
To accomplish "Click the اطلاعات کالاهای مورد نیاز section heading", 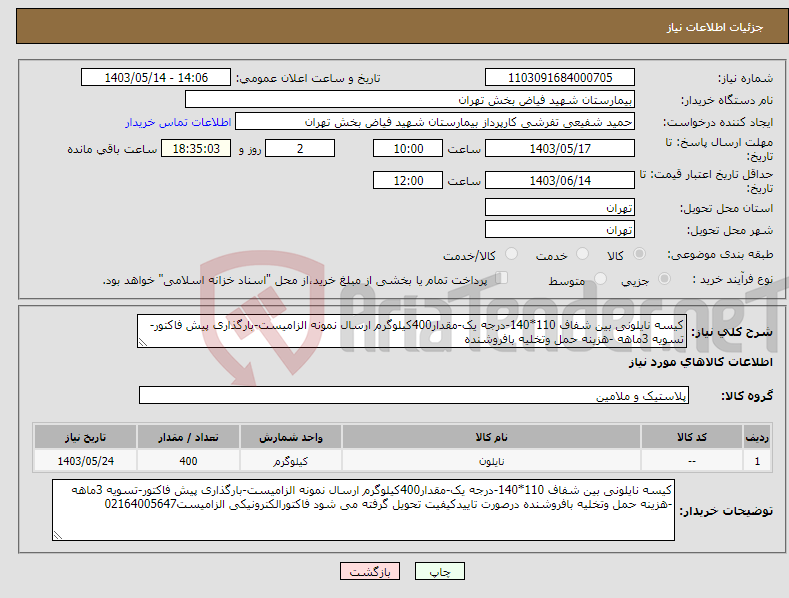I will [x=700, y=362].
